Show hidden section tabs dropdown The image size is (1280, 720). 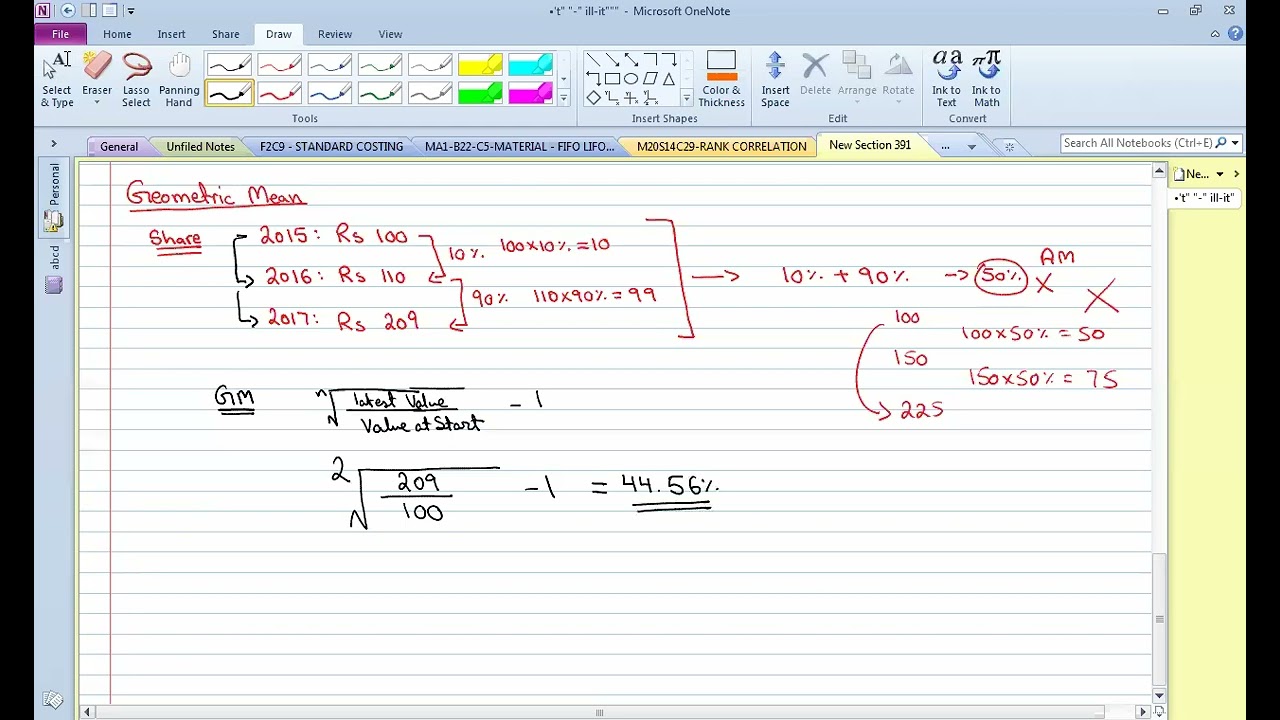pyautogui.click(x=971, y=146)
